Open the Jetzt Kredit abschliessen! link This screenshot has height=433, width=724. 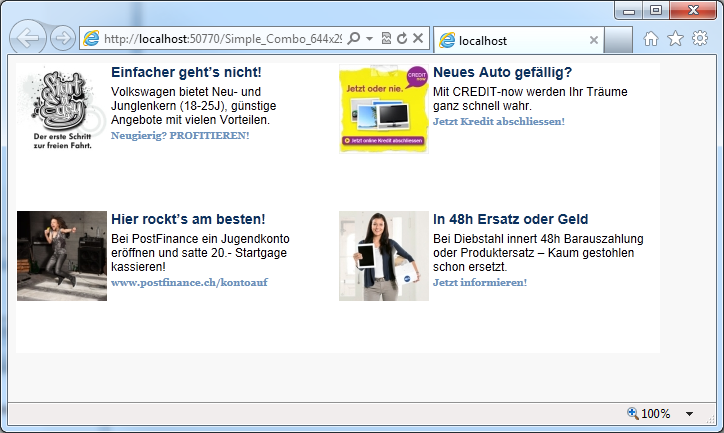tap(499, 121)
